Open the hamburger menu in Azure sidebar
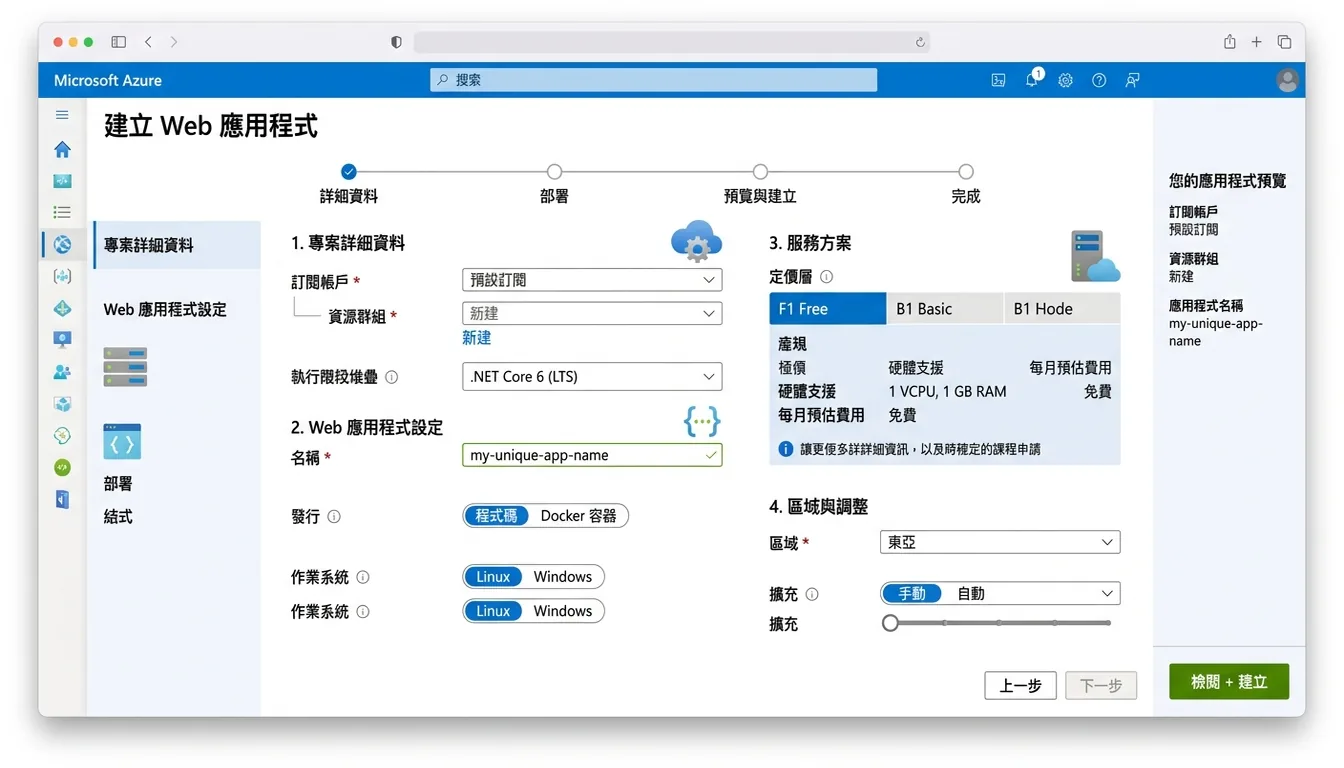Image resolution: width=1344 pixels, height=768 pixels. coord(62,115)
